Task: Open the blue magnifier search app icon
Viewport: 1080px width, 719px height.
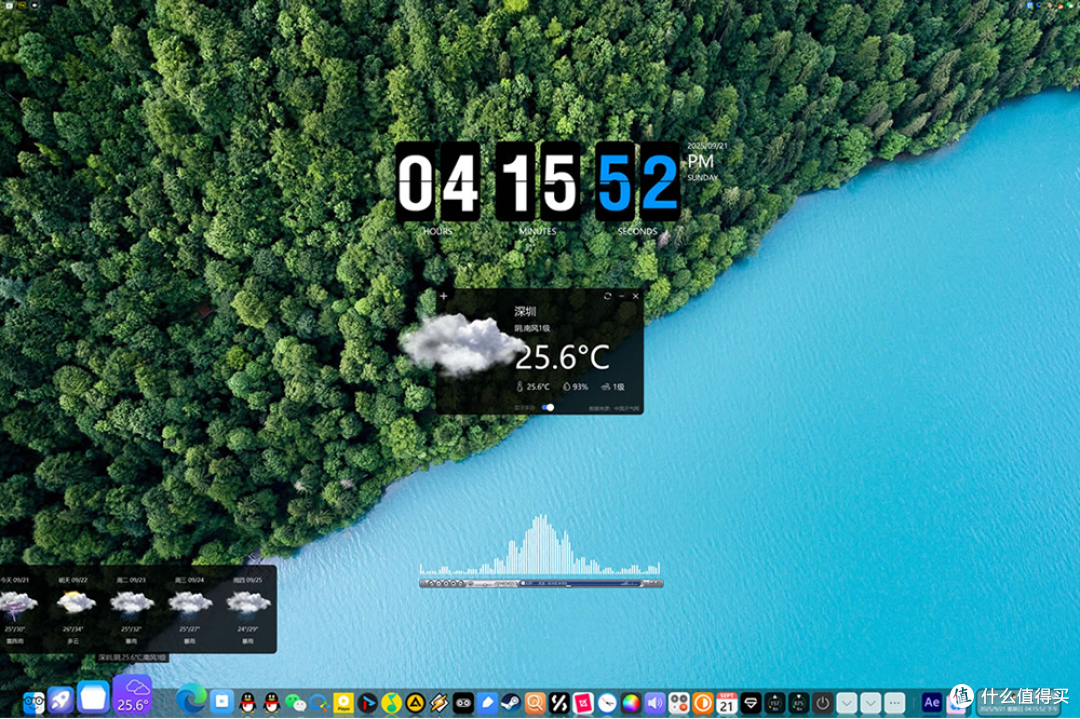Action: (x=319, y=702)
